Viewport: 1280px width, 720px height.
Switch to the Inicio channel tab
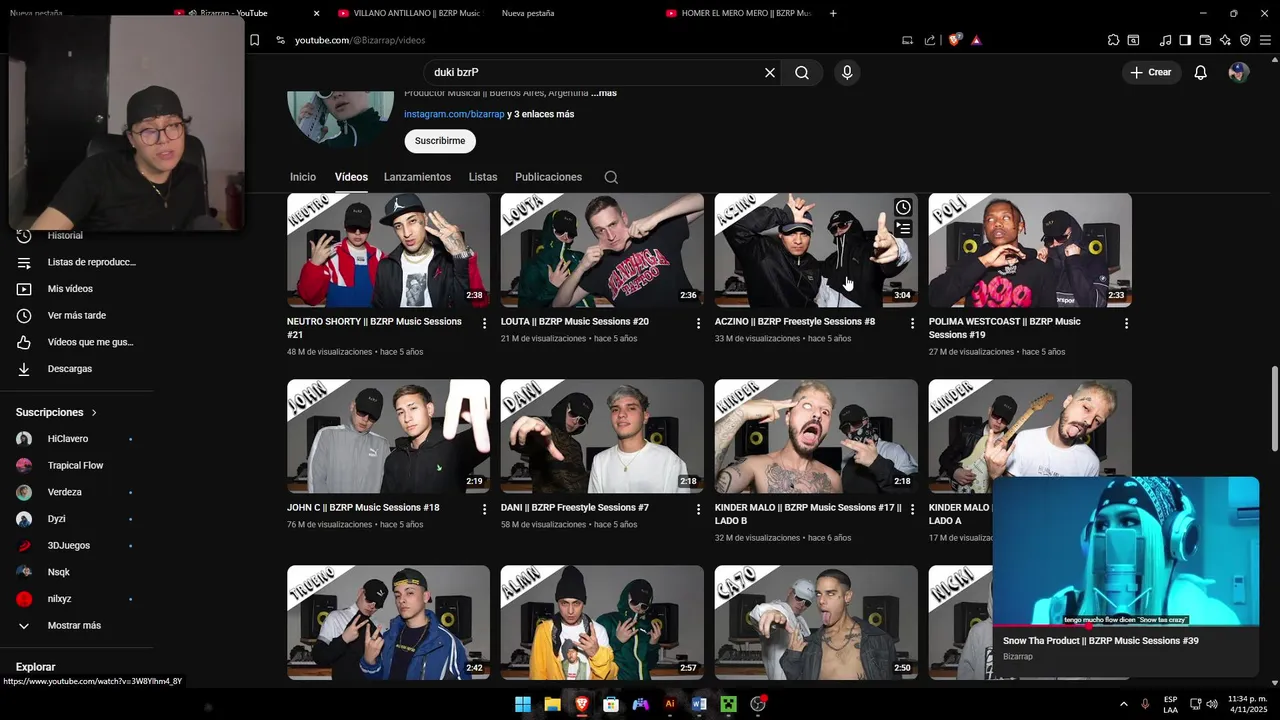[303, 177]
